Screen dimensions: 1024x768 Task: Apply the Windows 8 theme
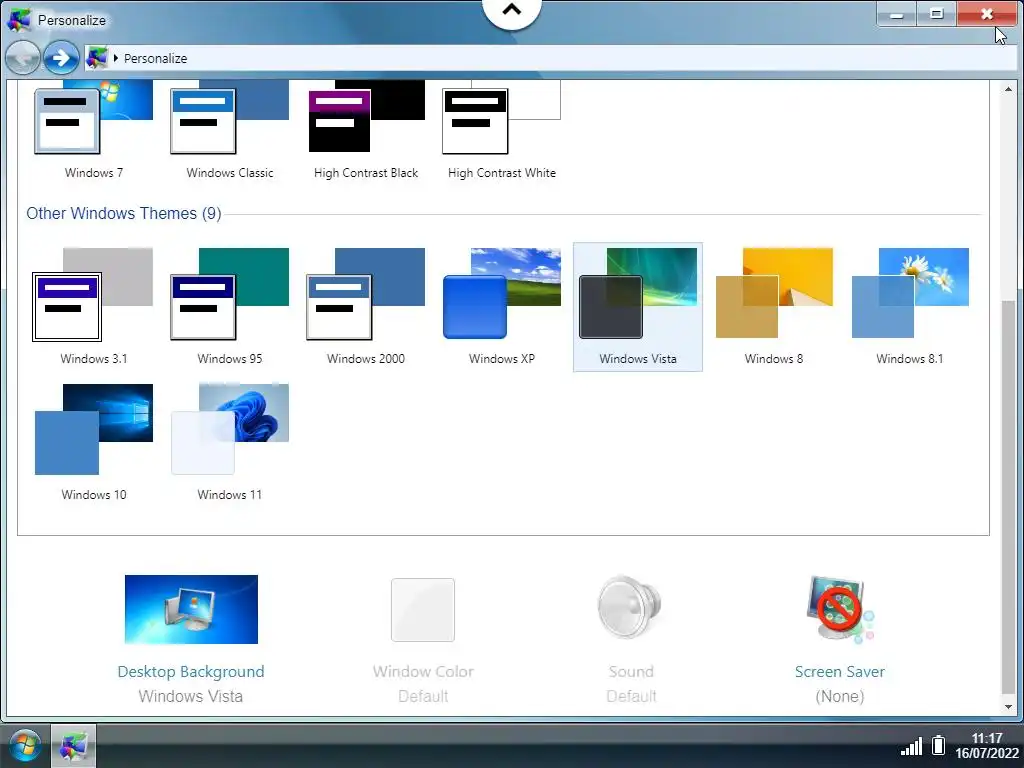(x=774, y=307)
